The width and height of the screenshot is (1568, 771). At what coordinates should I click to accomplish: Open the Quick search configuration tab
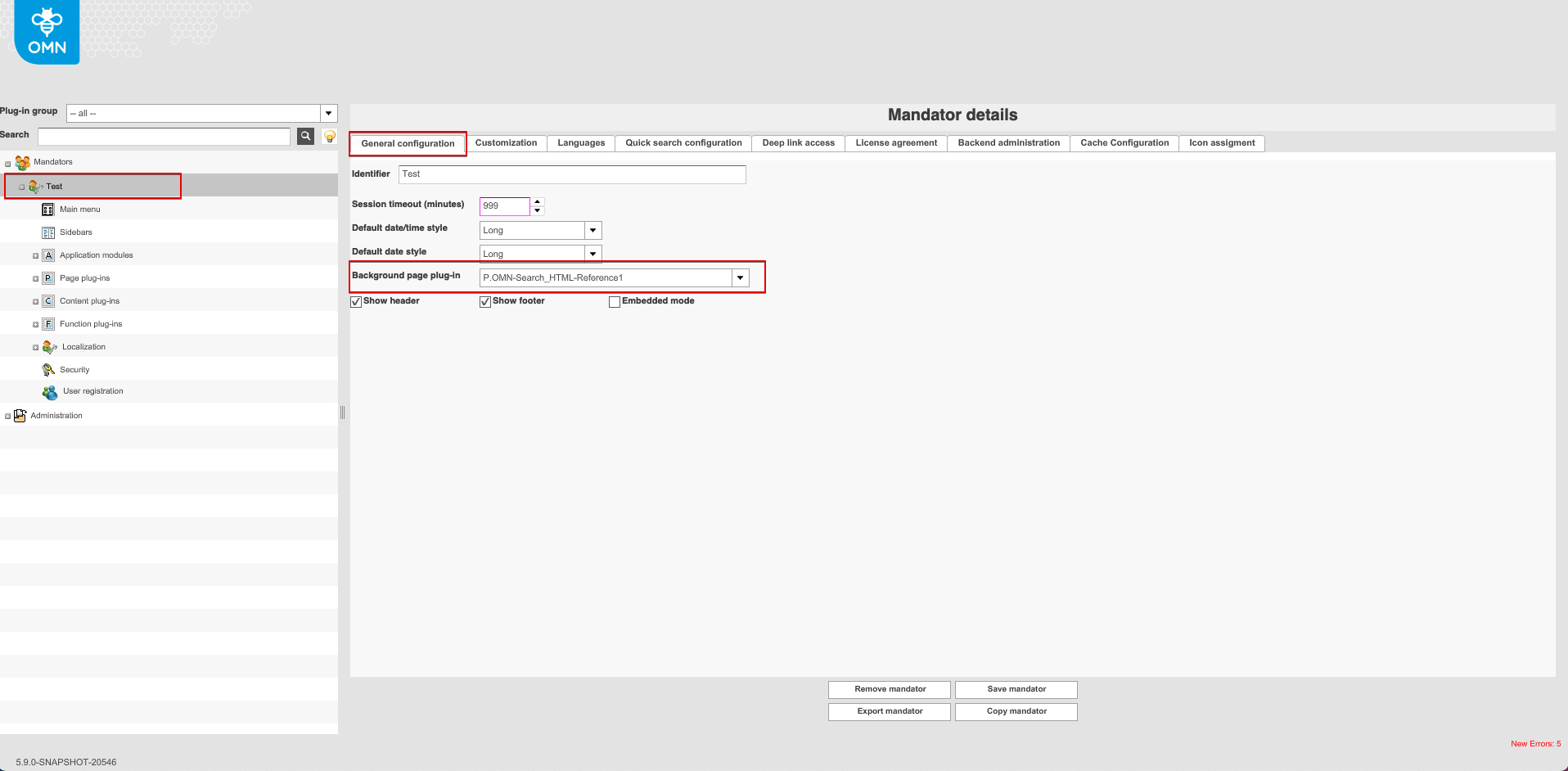click(683, 143)
